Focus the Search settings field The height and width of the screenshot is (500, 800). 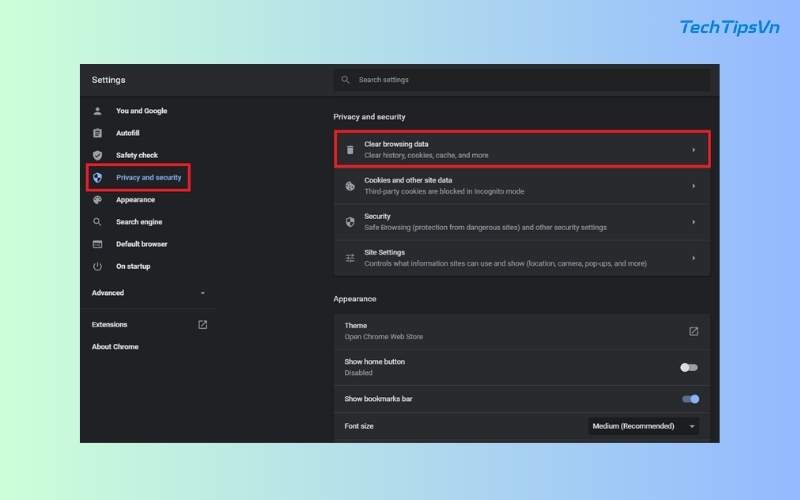click(x=522, y=80)
